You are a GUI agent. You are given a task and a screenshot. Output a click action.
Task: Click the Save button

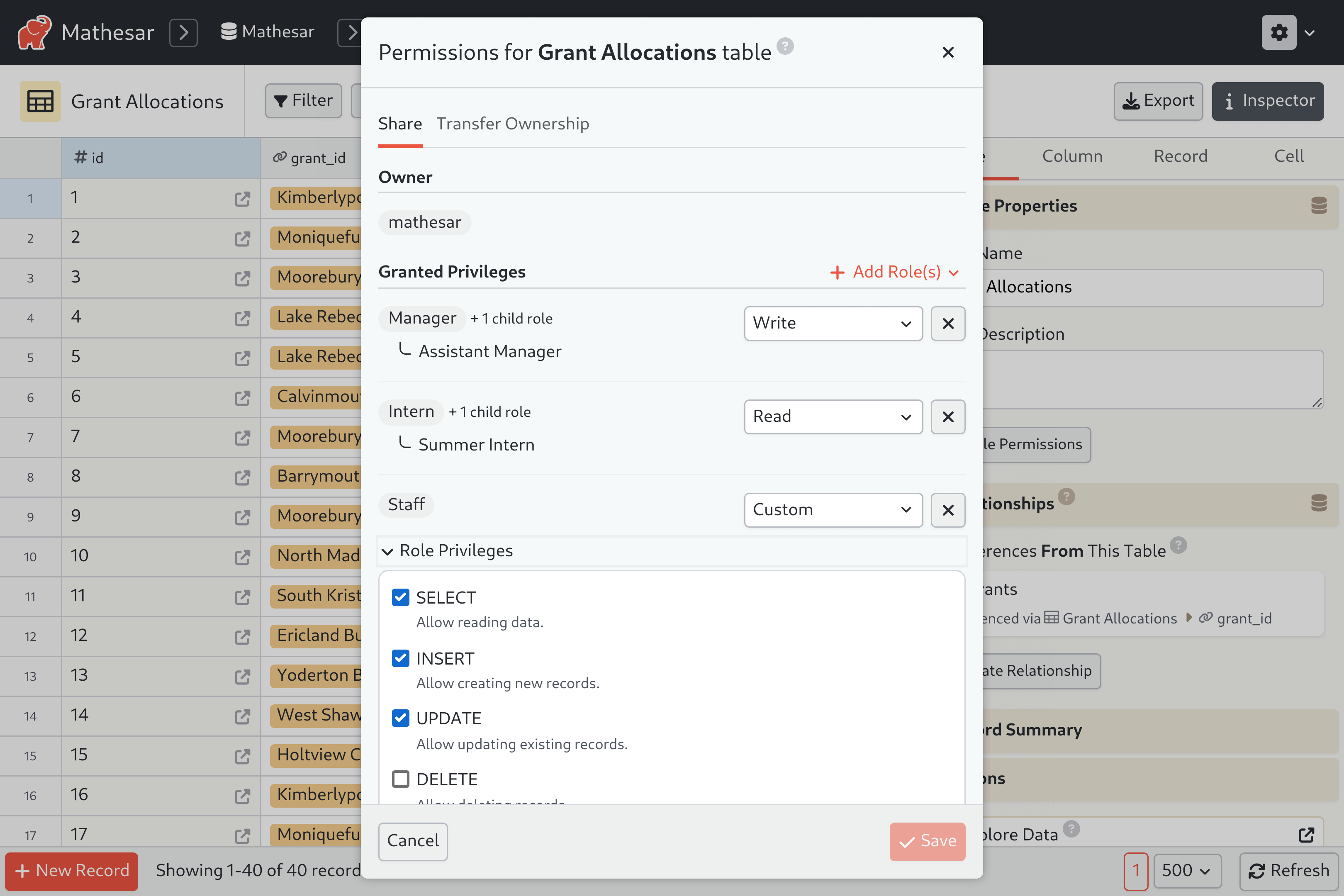click(927, 841)
